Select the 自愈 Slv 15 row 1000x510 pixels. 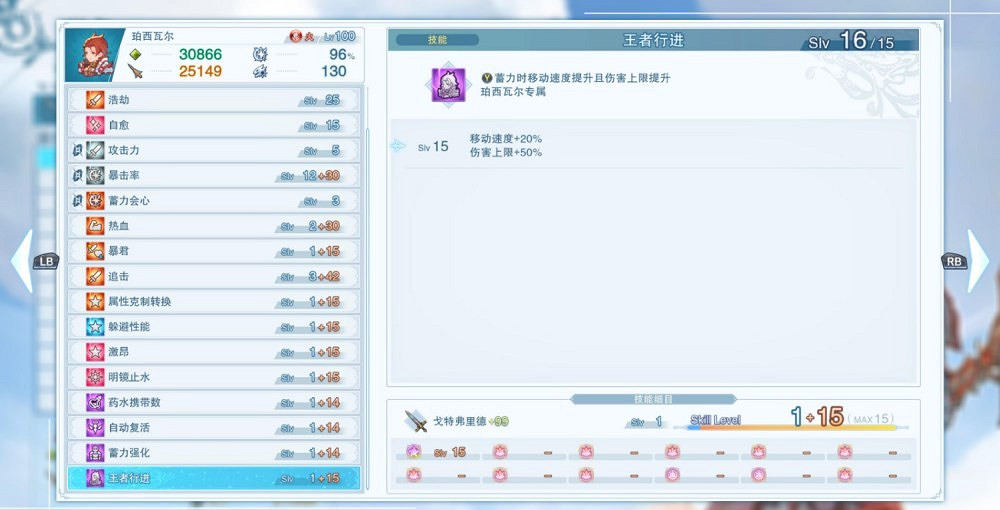pyautogui.click(x=214, y=125)
